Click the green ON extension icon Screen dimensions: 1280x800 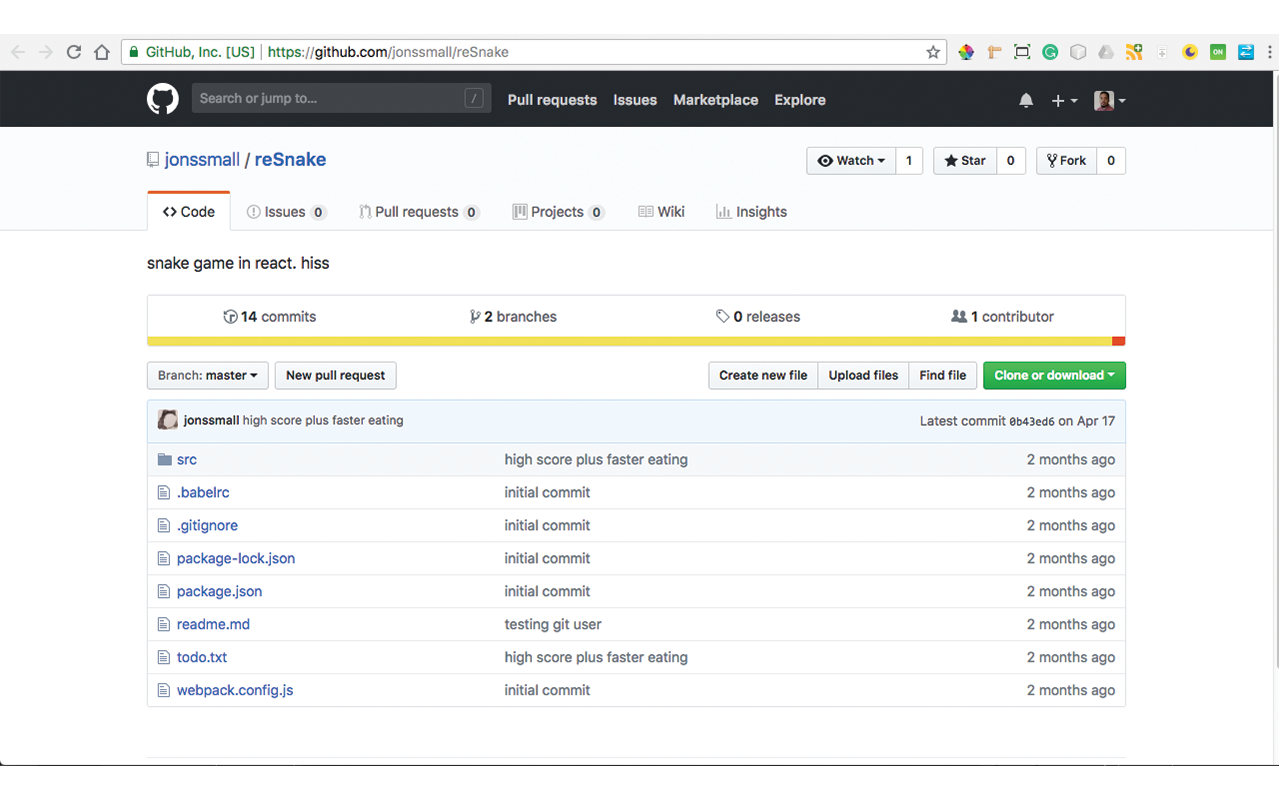click(1218, 52)
